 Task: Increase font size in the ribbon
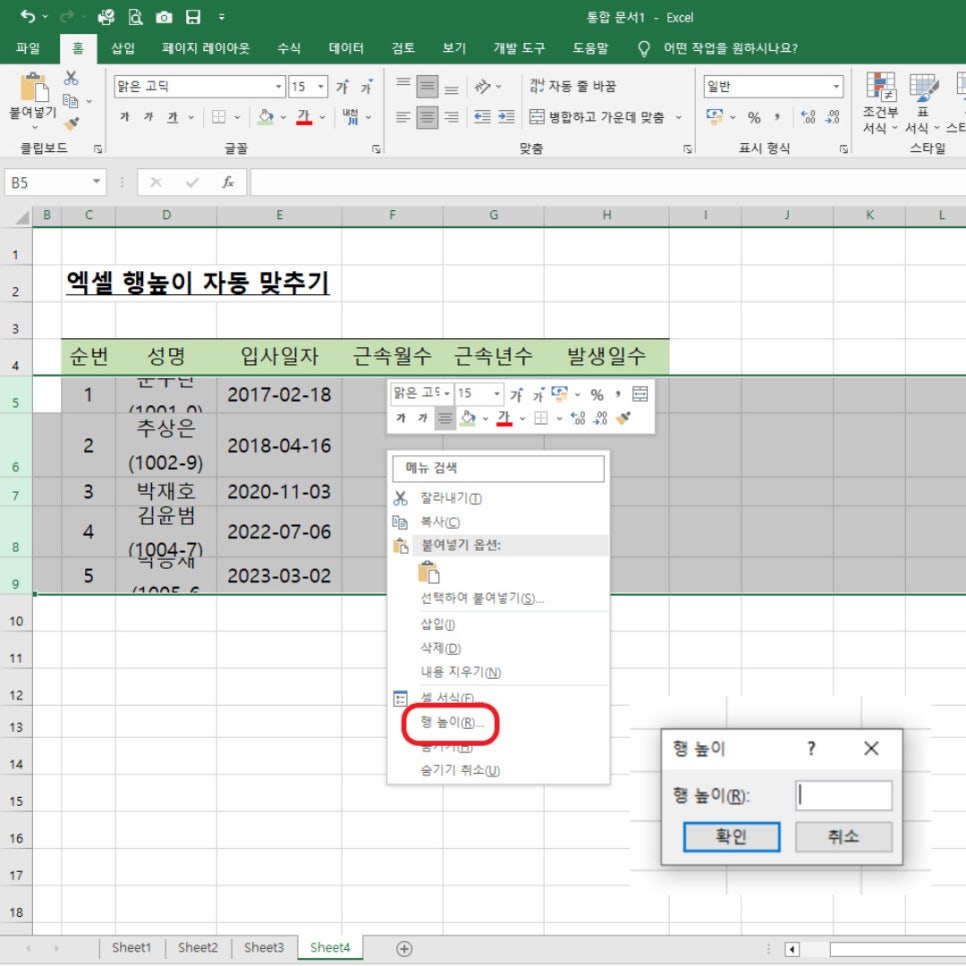point(343,87)
